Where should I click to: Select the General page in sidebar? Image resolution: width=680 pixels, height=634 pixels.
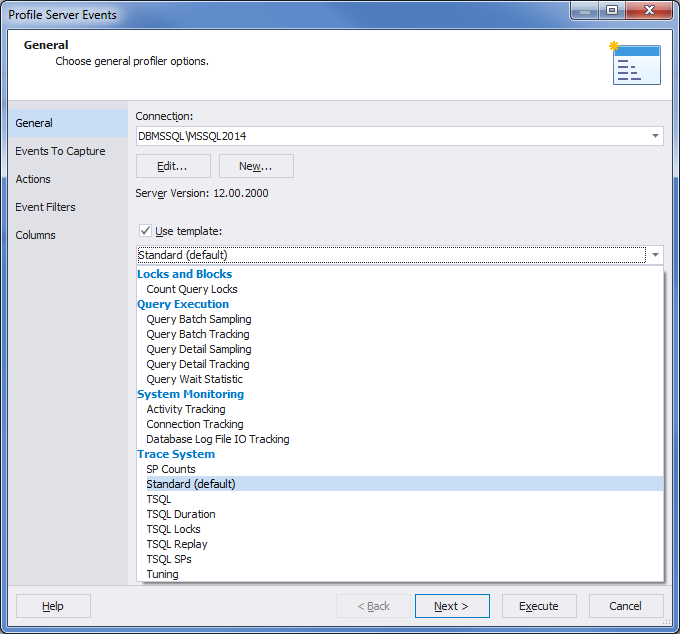coord(68,123)
